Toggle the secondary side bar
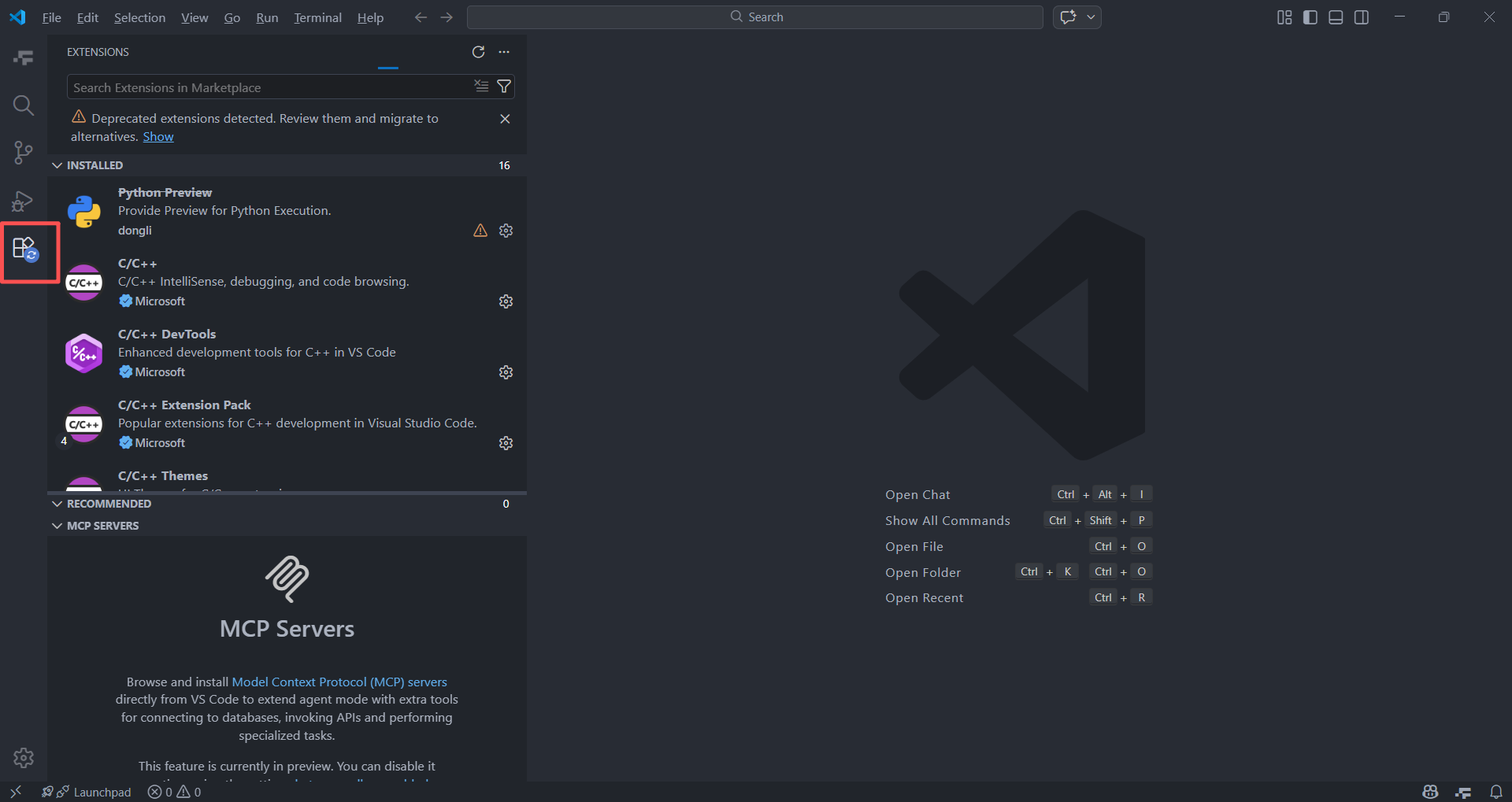The width and height of the screenshot is (1512, 802). point(1362,17)
